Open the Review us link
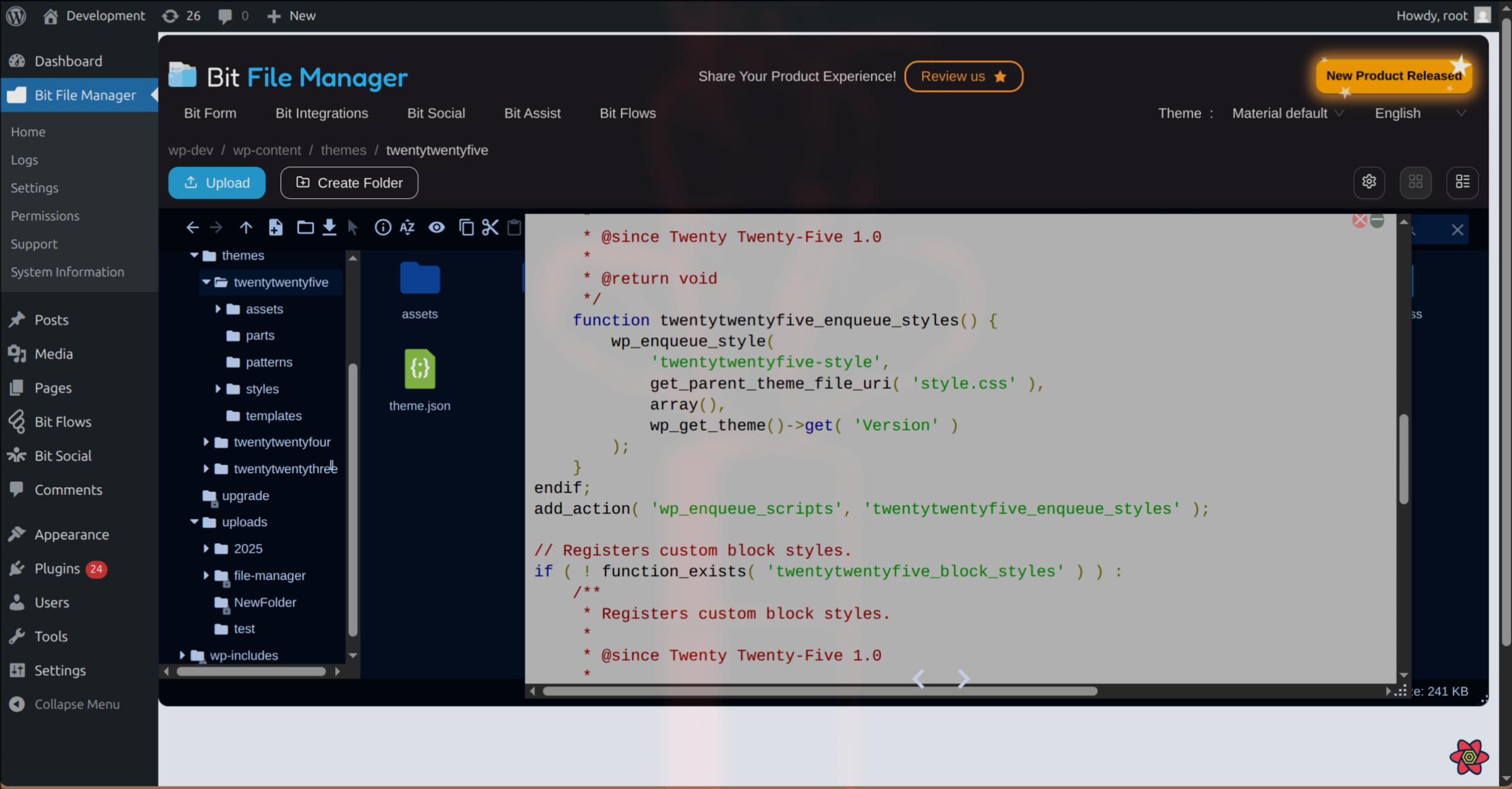Screen dimensions: 1512x789 coord(963,76)
